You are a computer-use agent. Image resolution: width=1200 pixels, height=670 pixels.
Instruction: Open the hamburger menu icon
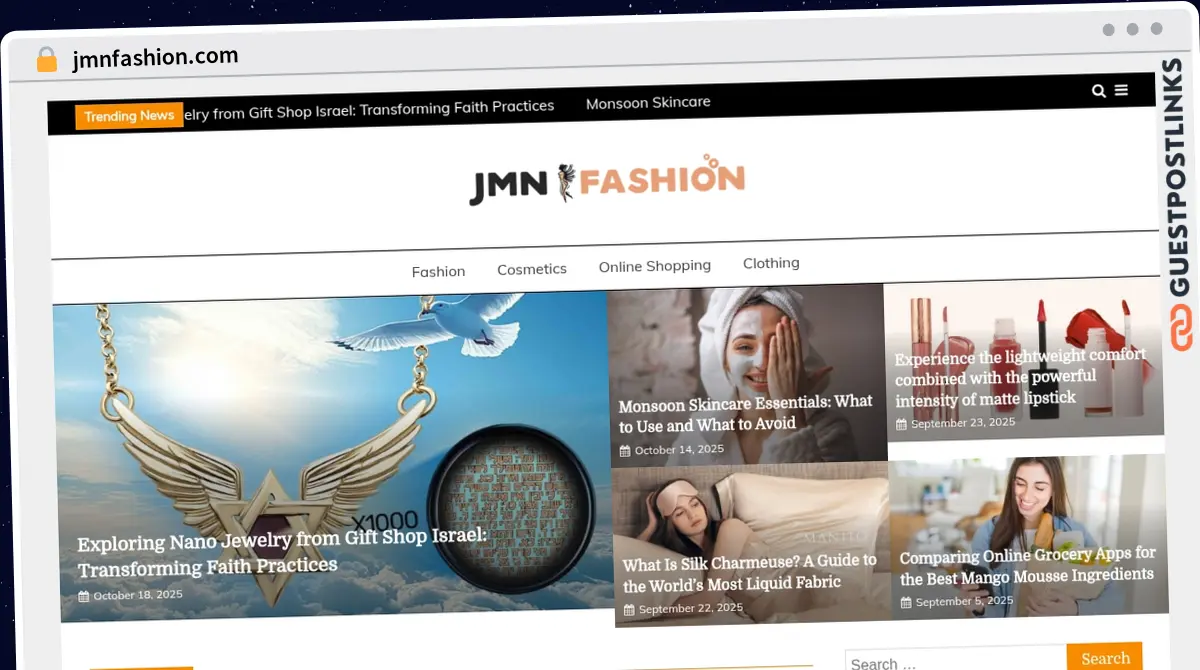pyautogui.click(x=1123, y=89)
